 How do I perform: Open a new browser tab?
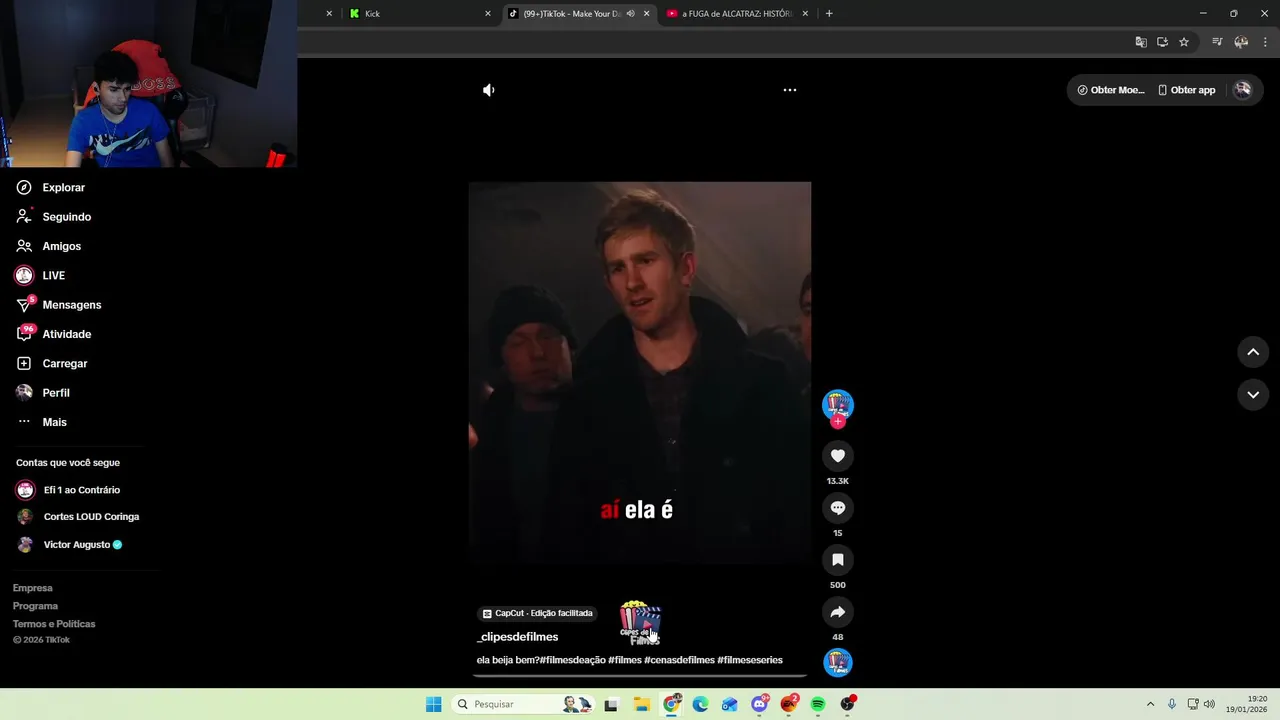point(829,14)
